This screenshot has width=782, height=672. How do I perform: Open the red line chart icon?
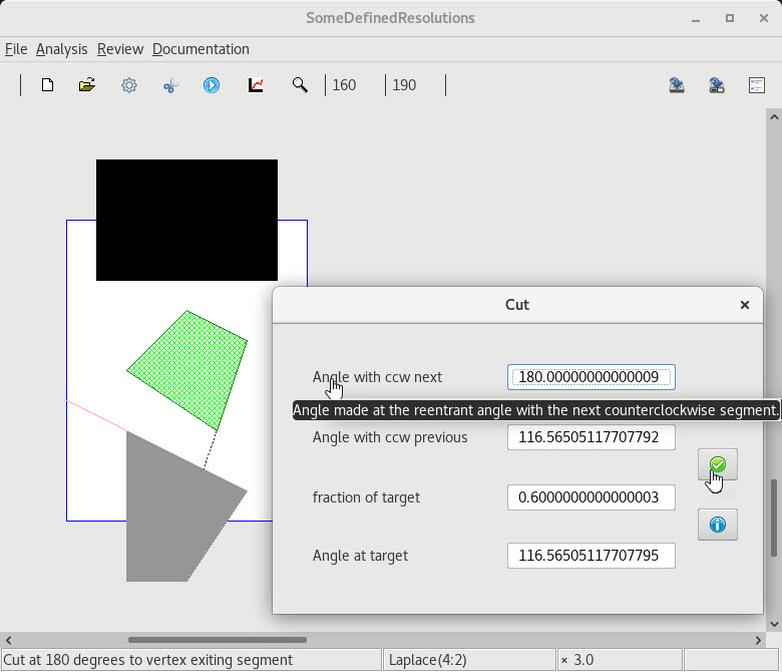(x=256, y=86)
